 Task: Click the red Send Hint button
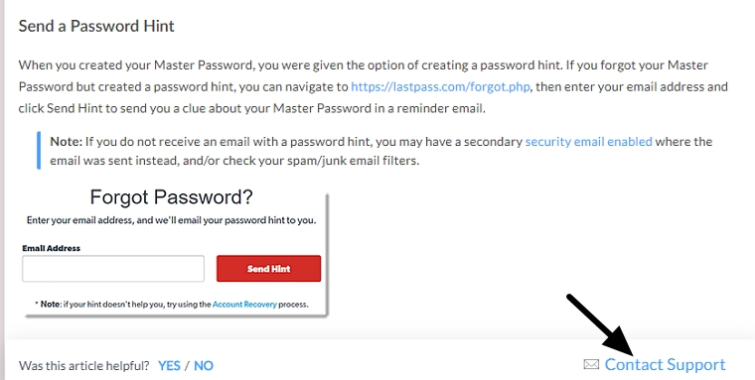click(269, 269)
